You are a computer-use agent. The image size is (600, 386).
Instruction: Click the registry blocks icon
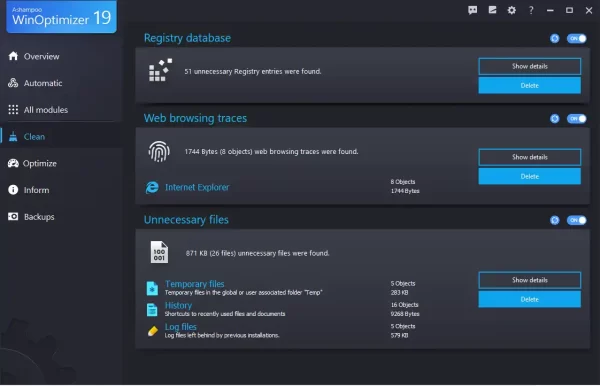point(160,70)
